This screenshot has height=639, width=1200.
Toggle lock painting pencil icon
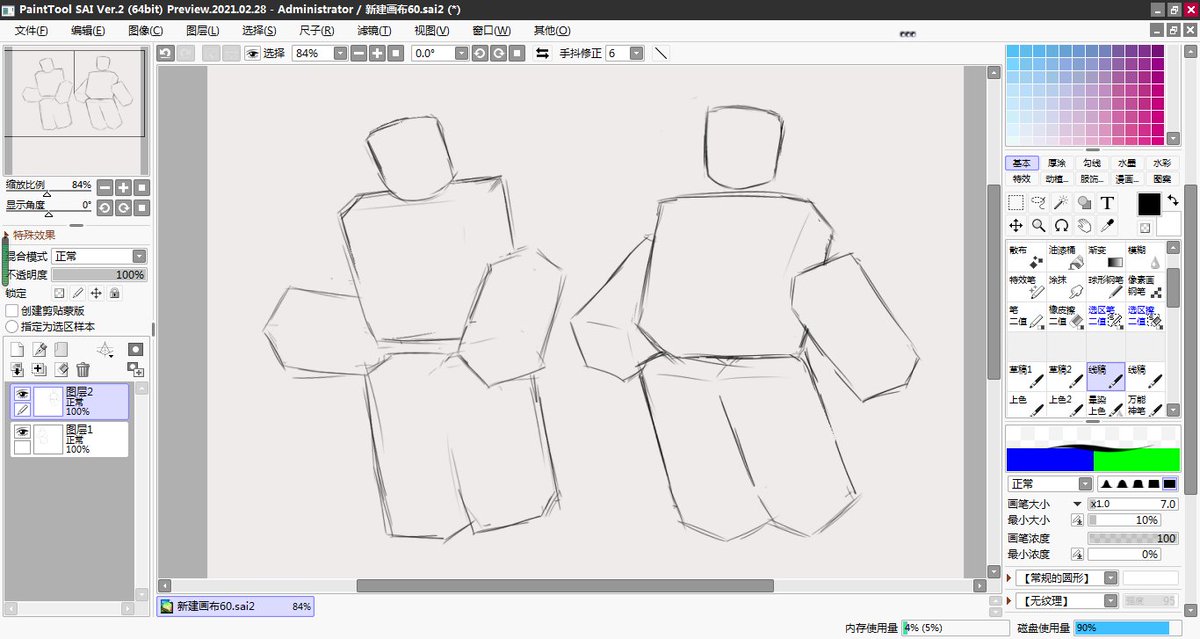78,293
